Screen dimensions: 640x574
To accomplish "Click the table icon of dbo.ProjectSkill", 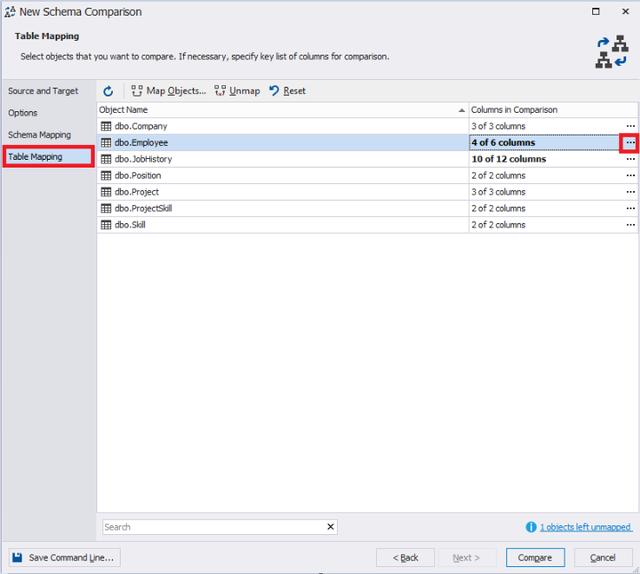I will (106, 208).
